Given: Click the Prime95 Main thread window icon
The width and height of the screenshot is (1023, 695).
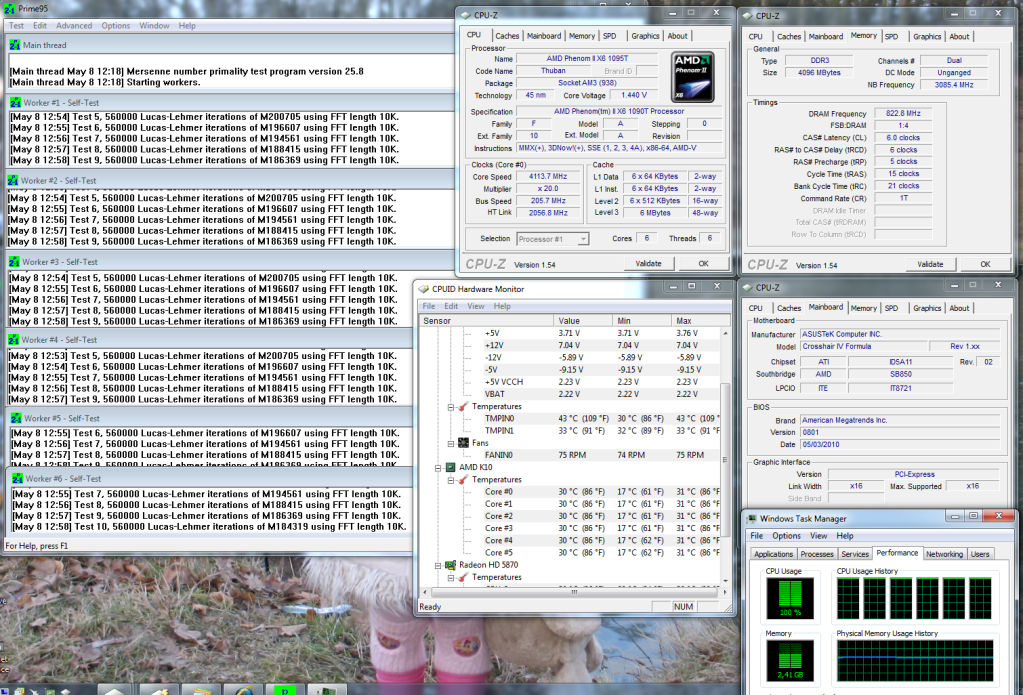Looking at the screenshot, I should [x=15, y=45].
